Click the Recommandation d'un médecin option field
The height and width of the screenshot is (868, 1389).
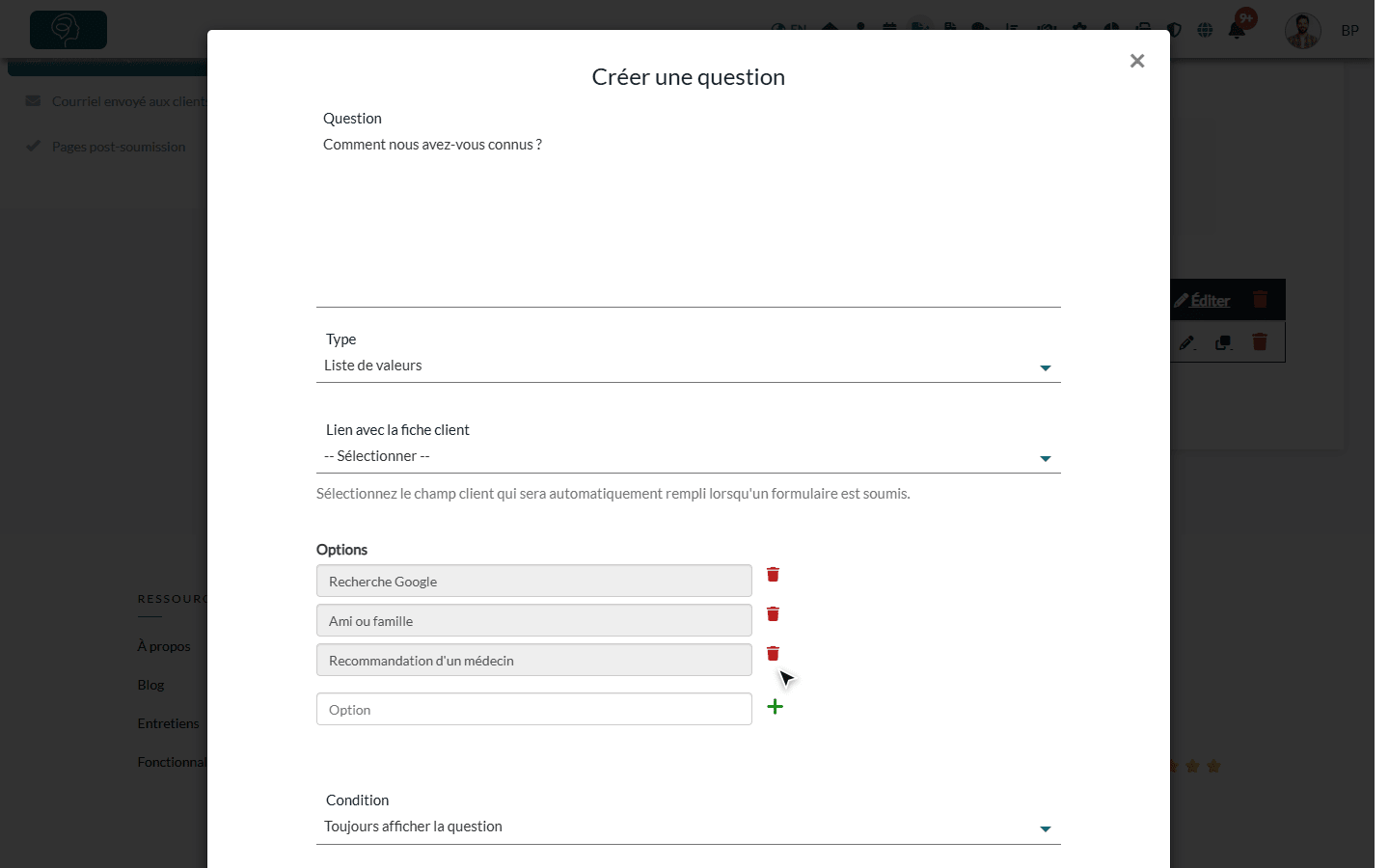coord(534,660)
